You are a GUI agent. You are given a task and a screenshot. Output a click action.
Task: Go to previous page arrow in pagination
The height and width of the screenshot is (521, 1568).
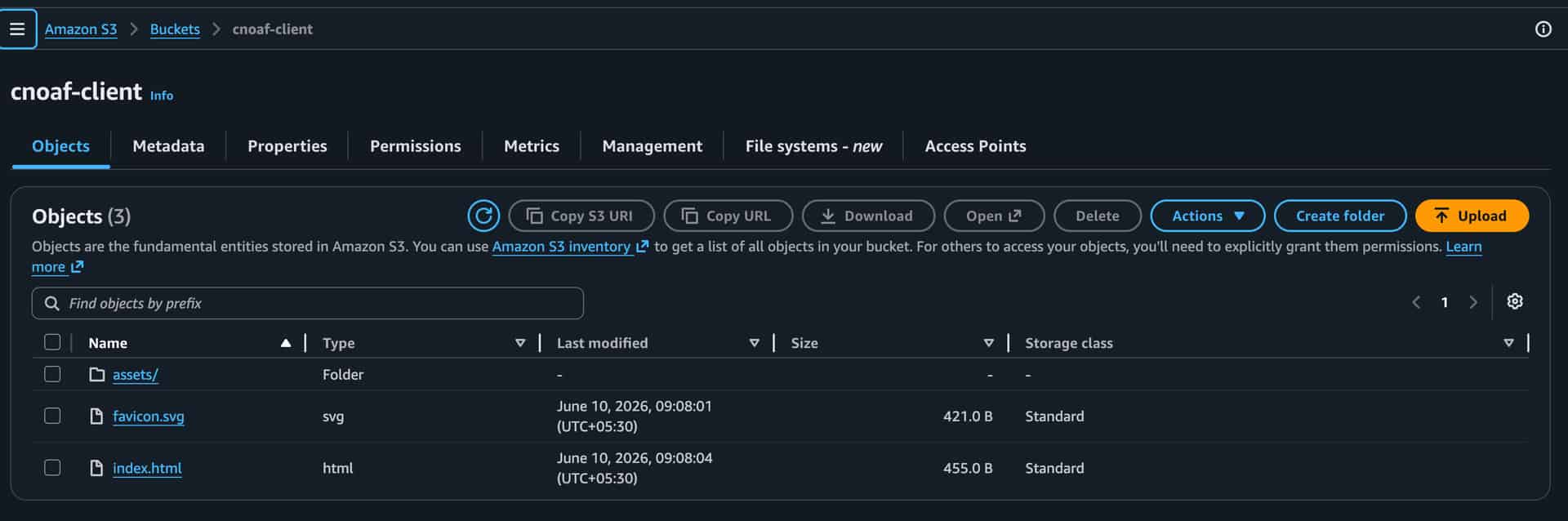(1416, 302)
